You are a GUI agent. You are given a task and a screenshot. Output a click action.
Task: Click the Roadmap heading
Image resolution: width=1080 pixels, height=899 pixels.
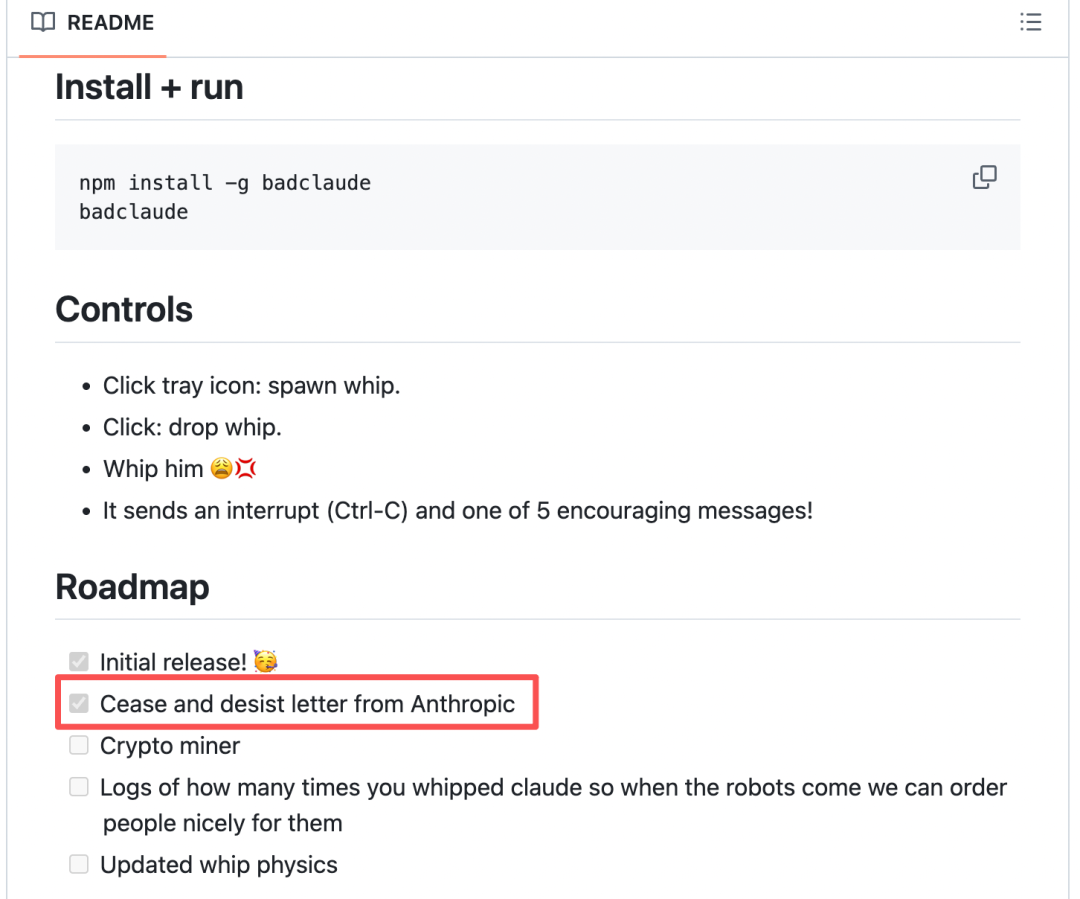(x=132, y=586)
